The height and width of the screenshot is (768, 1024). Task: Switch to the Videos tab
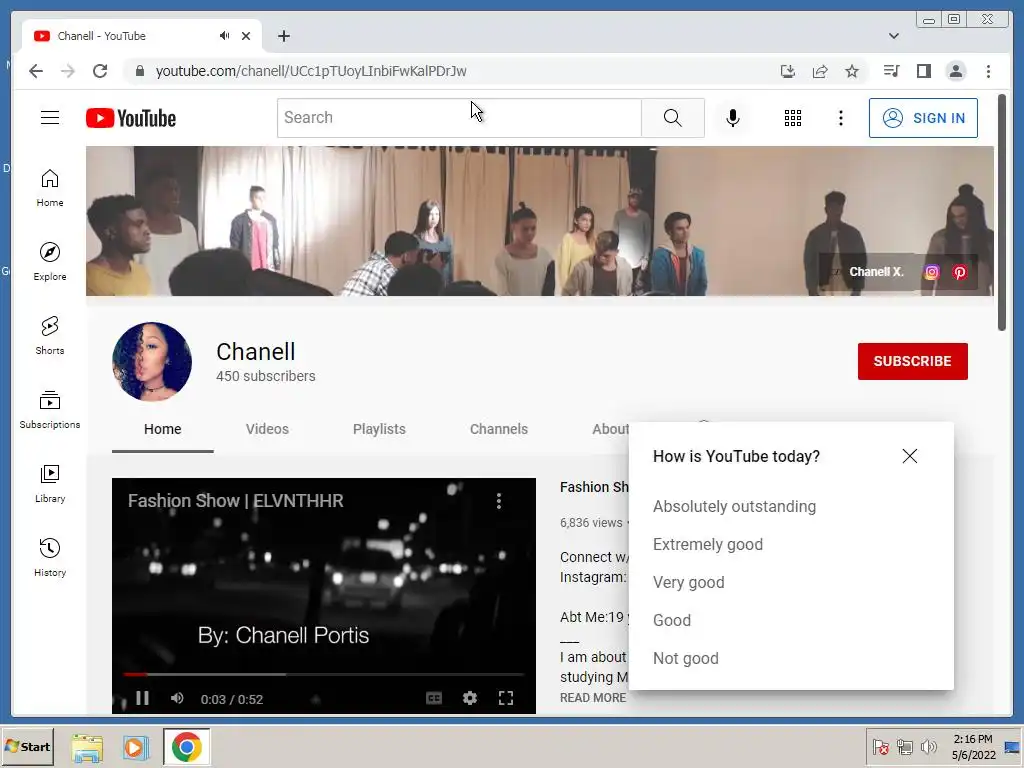point(267,429)
